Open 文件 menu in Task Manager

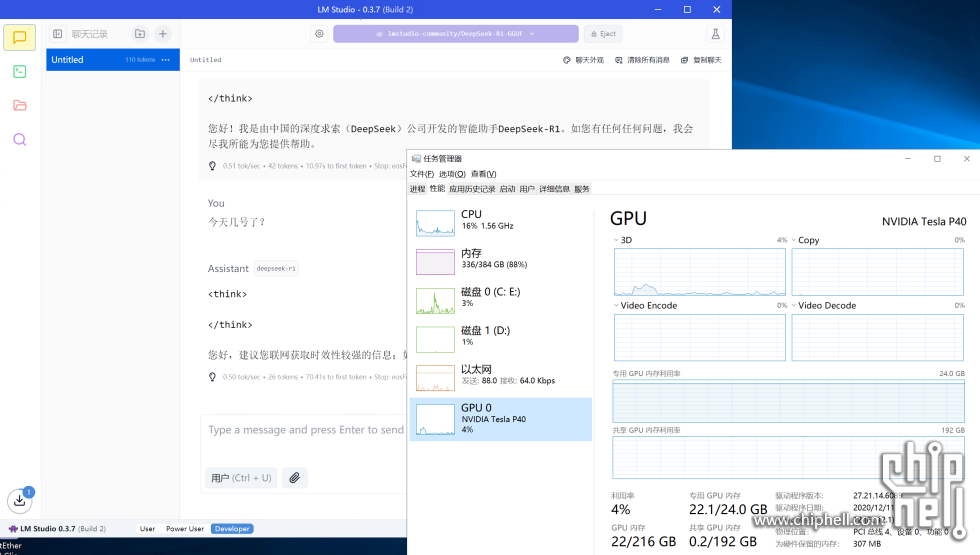(422, 174)
